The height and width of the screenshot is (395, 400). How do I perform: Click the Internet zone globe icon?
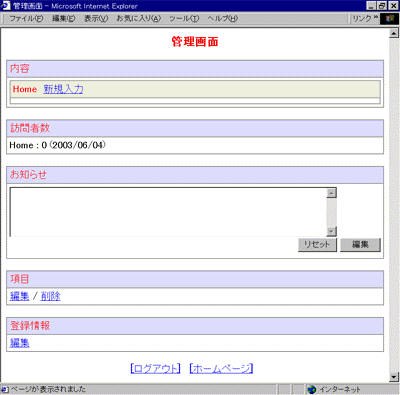pyautogui.click(x=312, y=389)
